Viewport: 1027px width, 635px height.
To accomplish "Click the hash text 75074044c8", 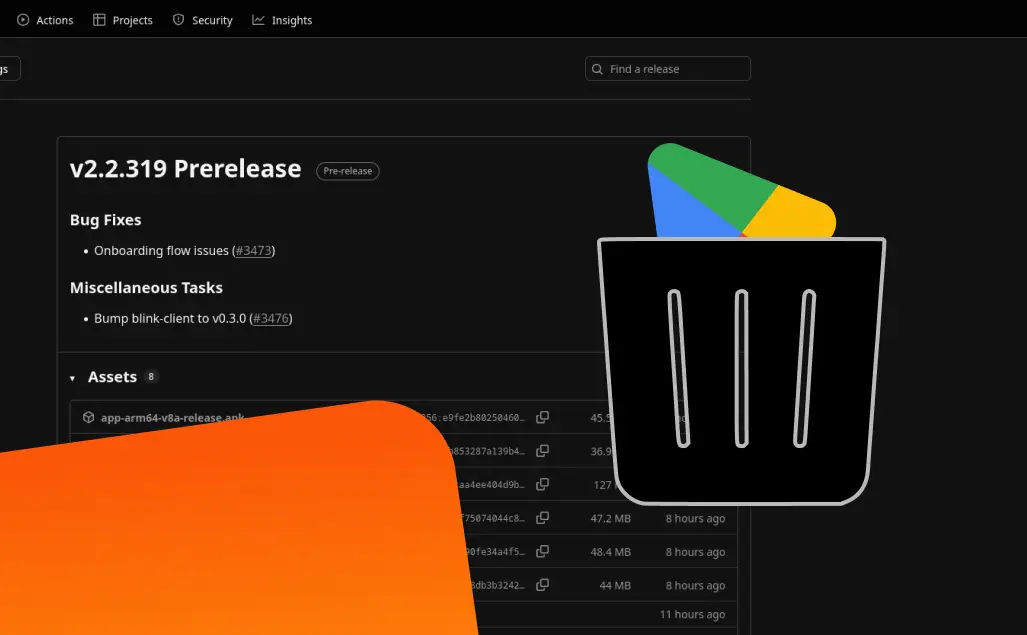I will [493, 518].
